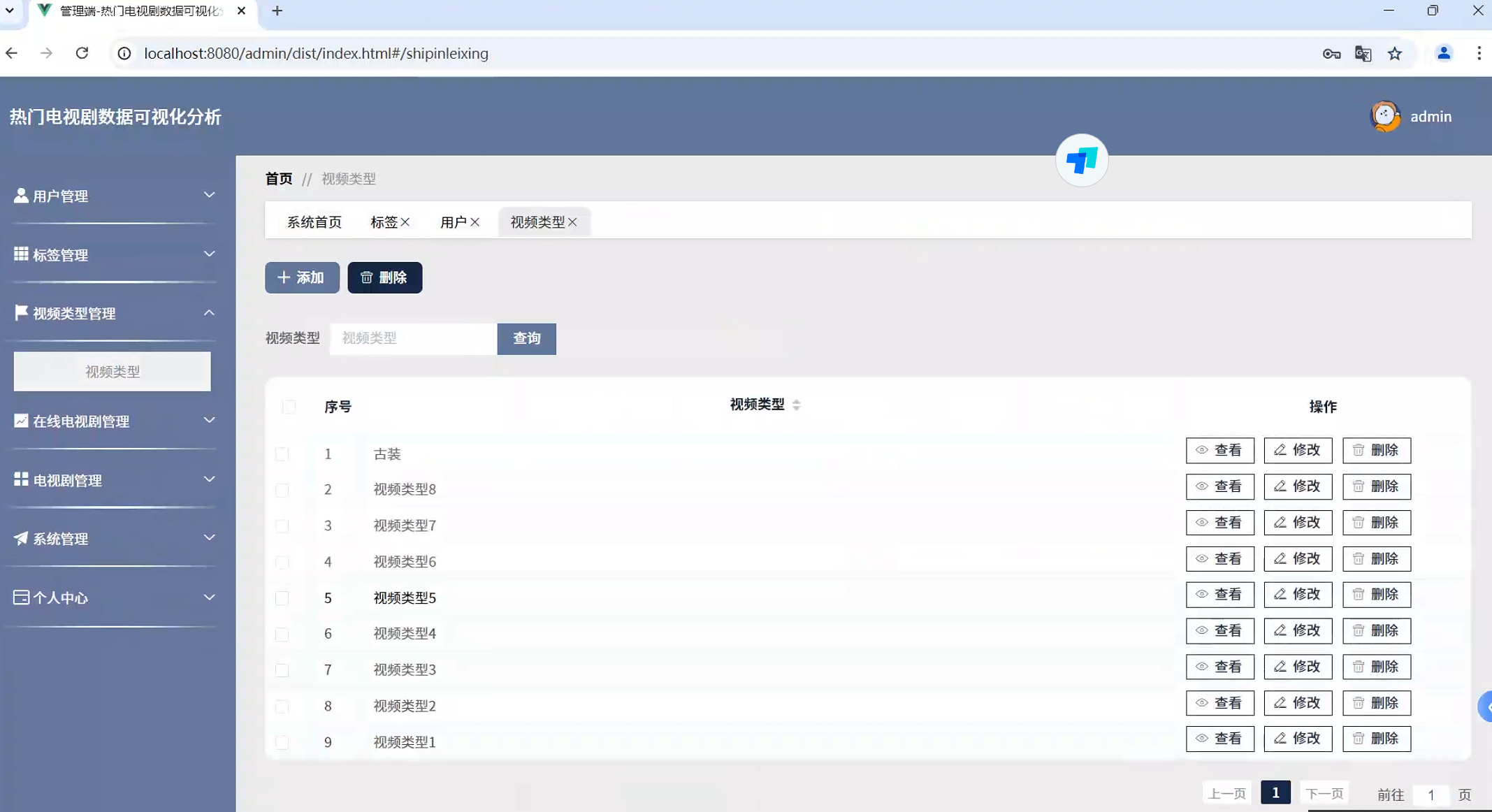Collapse the 视频类型管理 chevron
The image size is (1492, 812).
209,312
